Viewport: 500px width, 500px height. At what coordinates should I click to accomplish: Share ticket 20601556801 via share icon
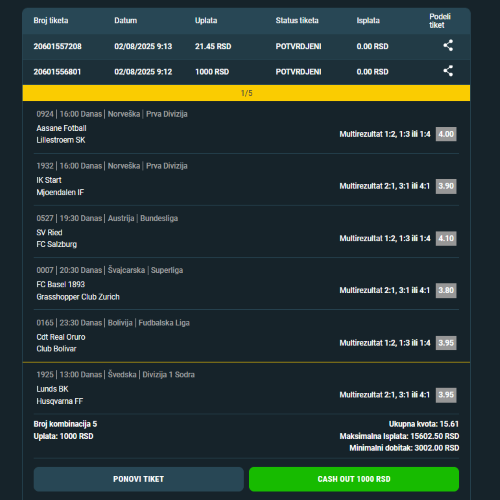[x=448, y=71]
